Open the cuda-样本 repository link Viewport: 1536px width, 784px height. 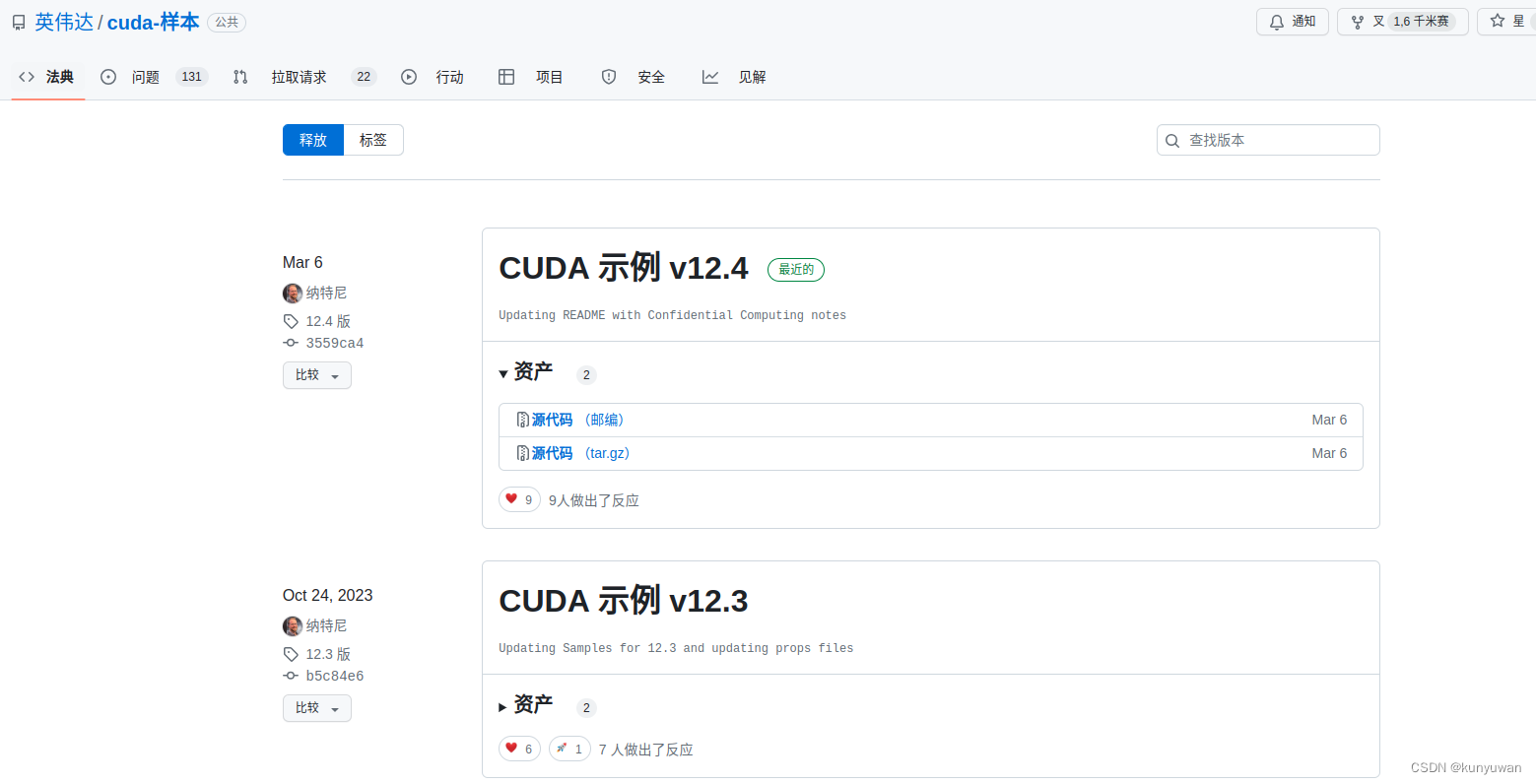coord(153,22)
